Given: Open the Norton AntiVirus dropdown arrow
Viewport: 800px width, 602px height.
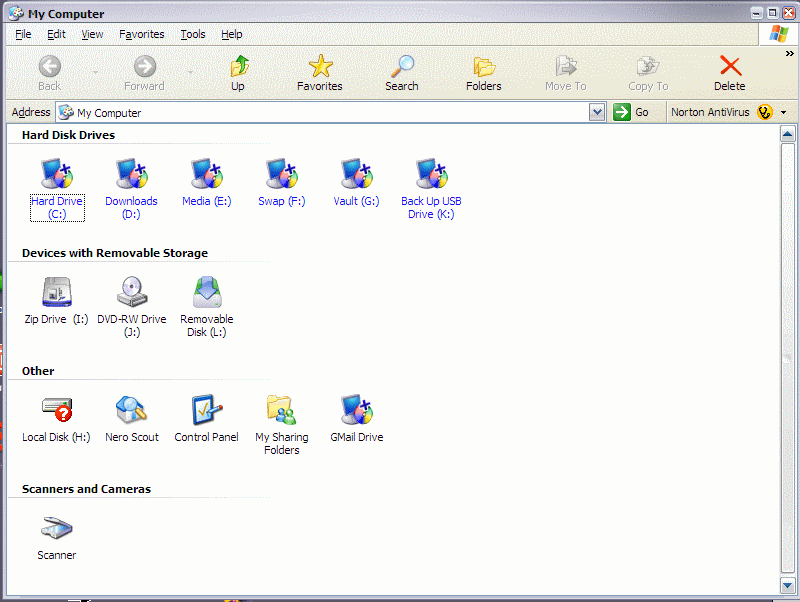Looking at the screenshot, I should (x=784, y=112).
